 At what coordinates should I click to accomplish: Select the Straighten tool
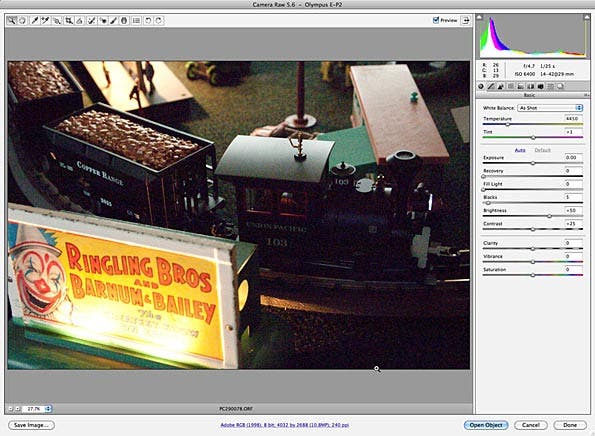click(80, 20)
